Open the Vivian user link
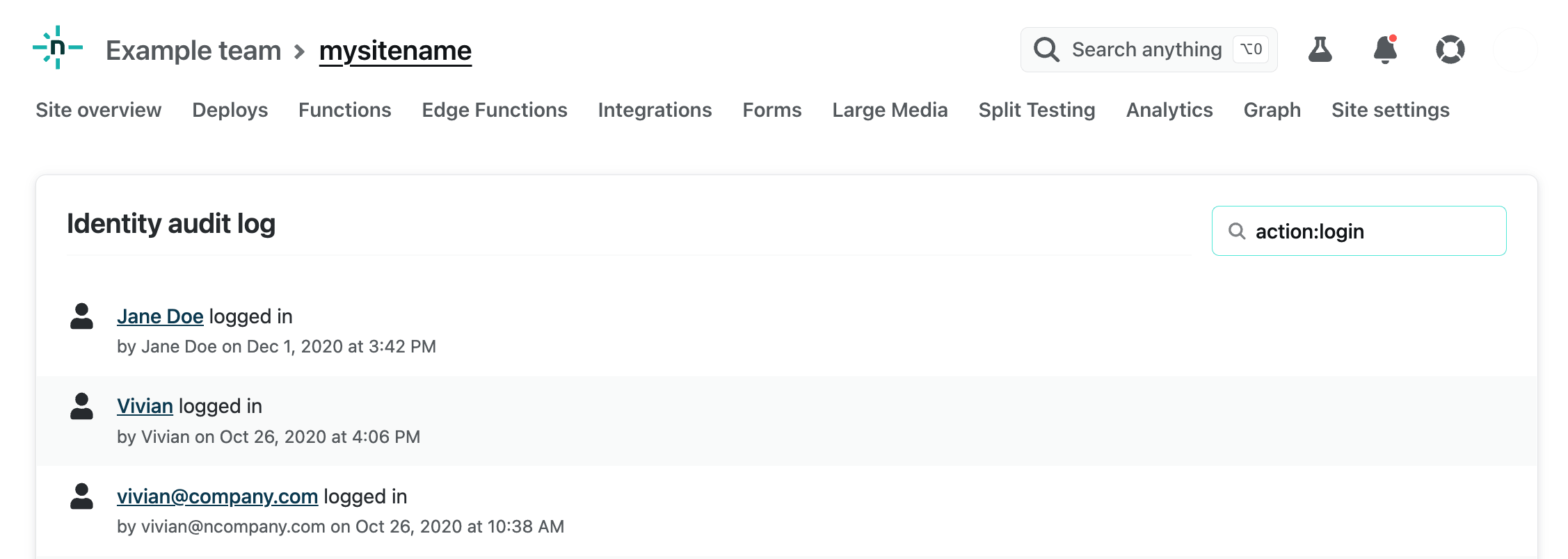 tap(145, 406)
